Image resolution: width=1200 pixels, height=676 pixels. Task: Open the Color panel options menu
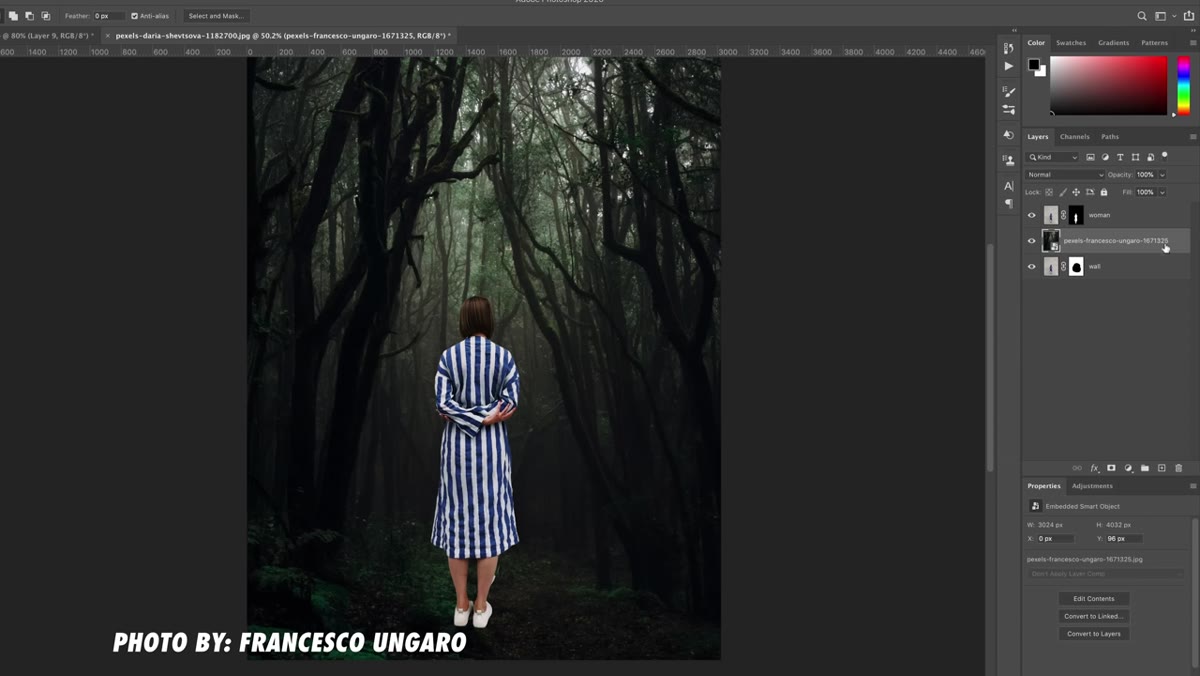point(1193,43)
